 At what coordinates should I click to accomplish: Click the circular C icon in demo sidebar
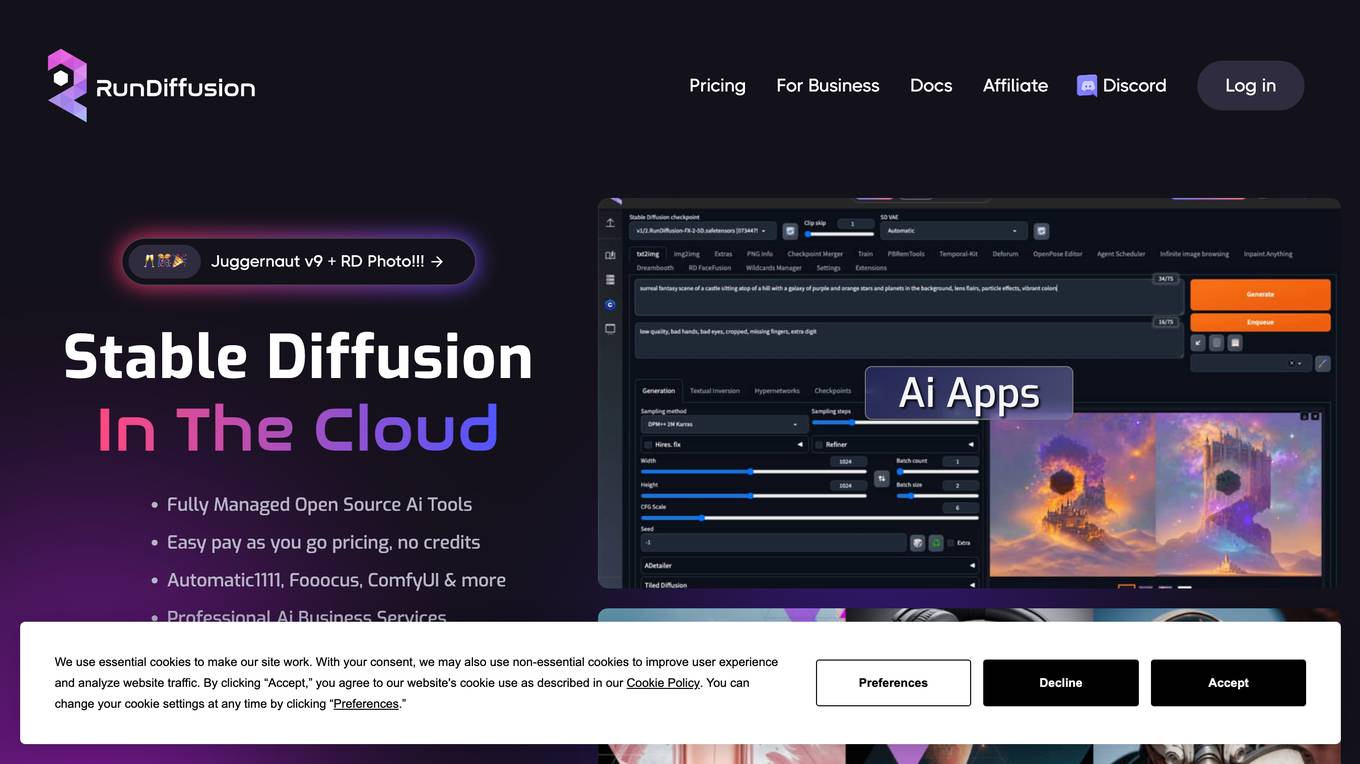pos(610,305)
